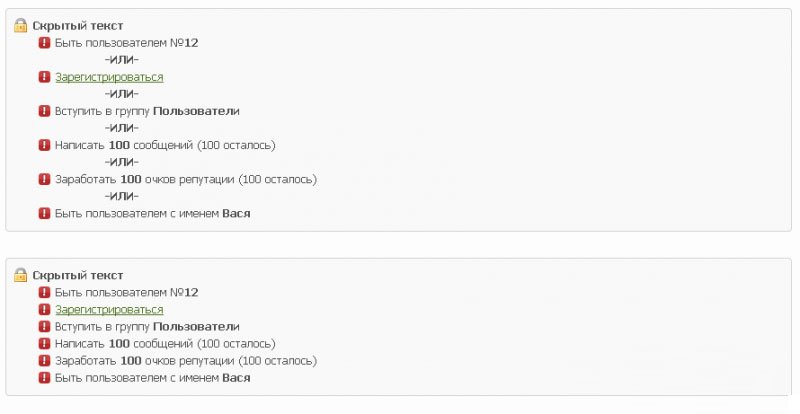Click the red alert icon beside 'Заработать 100 очков' in the second block
Screen dimensions: 800x414
[44, 361]
